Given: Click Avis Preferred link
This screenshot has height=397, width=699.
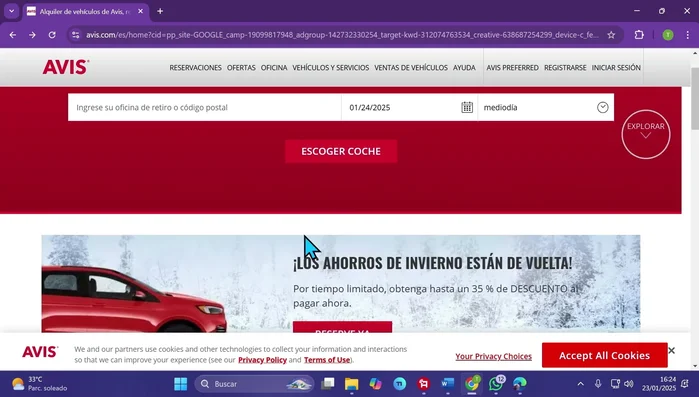Looking at the screenshot, I should coord(512,68).
